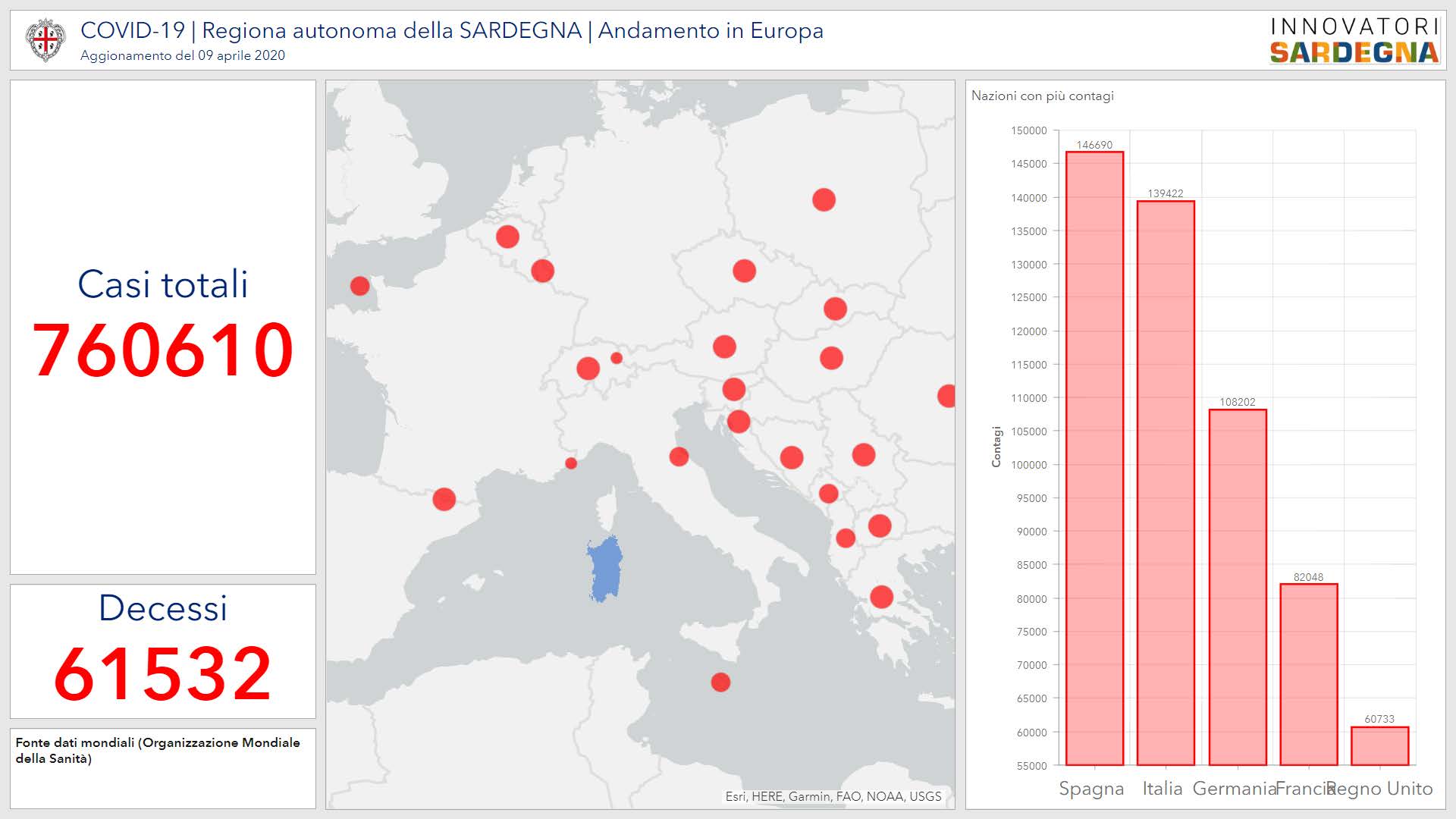This screenshot has height=819, width=1456.
Task: Click the Decessi count 61532
Action: pyautogui.click(x=163, y=673)
